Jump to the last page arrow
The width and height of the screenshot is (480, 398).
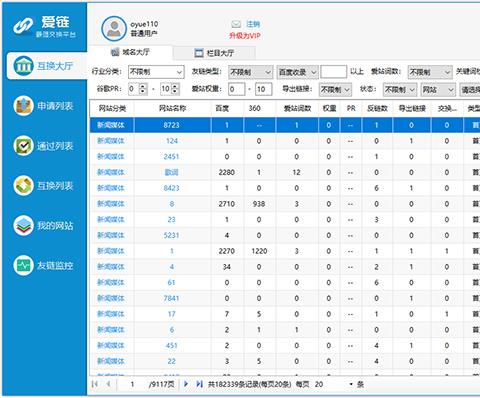point(199,384)
